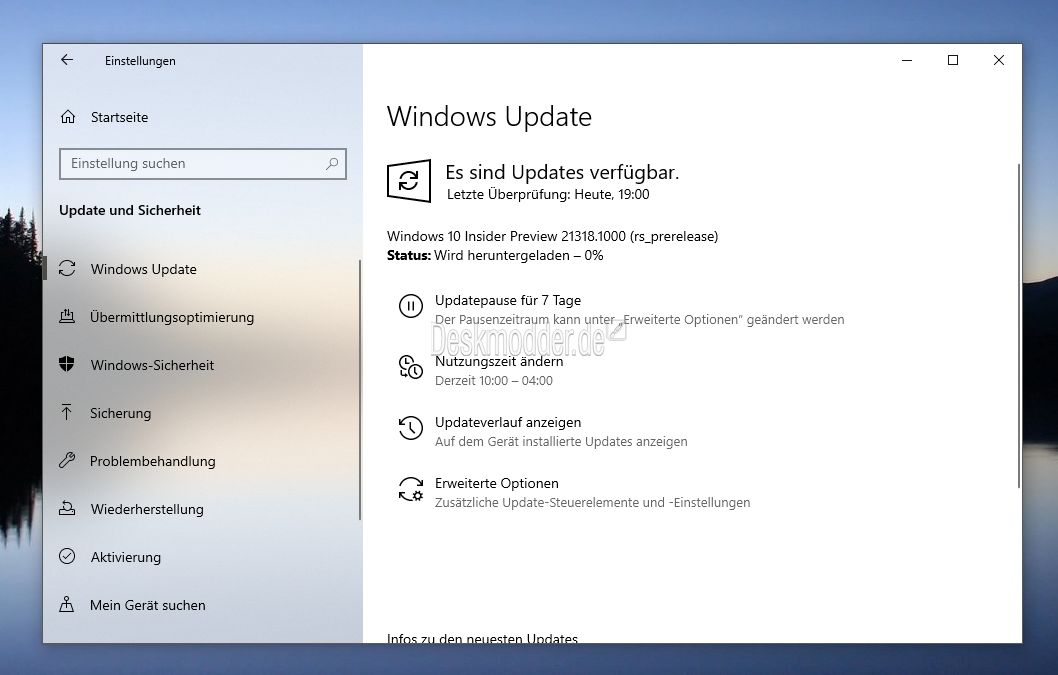The image size is (1058, 675).
Task: Click the Derzeit 10:00 – 04:00 text
Action: click(x=493, y=380)
